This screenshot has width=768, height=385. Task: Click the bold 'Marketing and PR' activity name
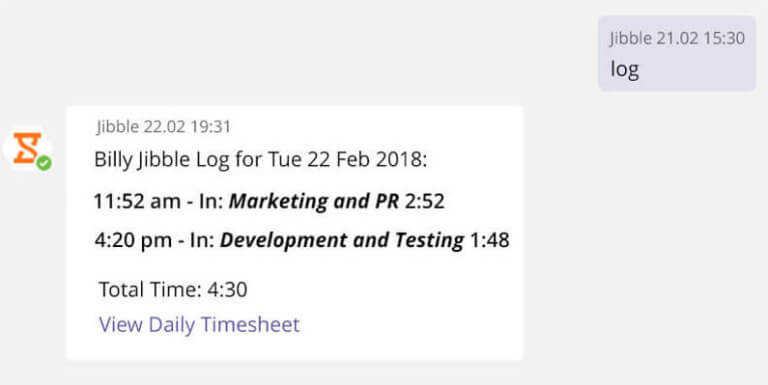(314, 201)
